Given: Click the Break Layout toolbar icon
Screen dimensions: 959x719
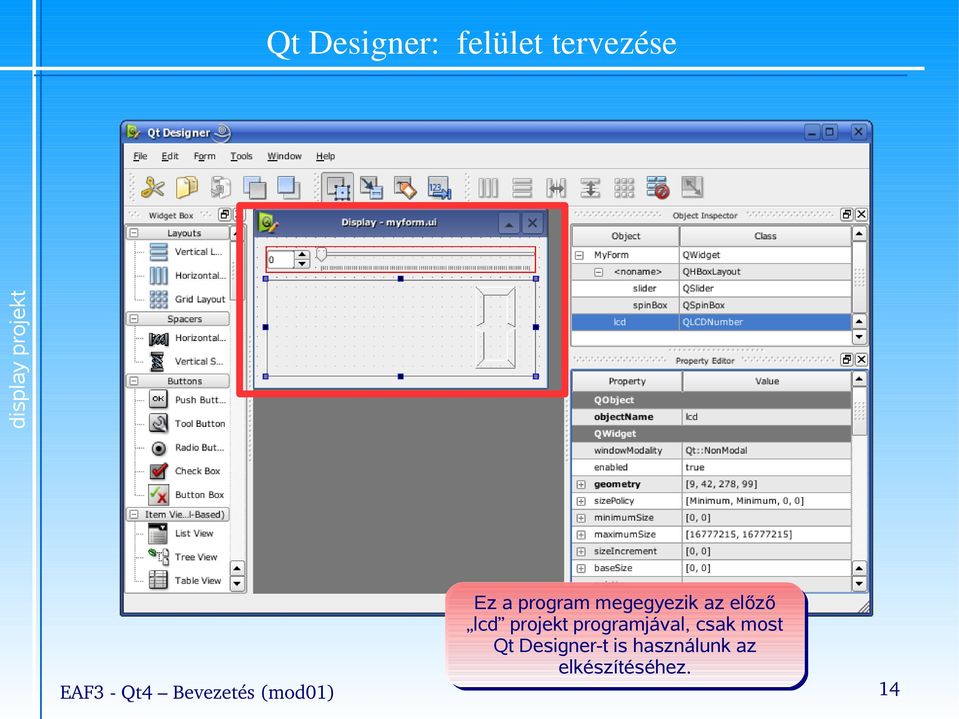Looking at the screenshot, I should (658, 188).
